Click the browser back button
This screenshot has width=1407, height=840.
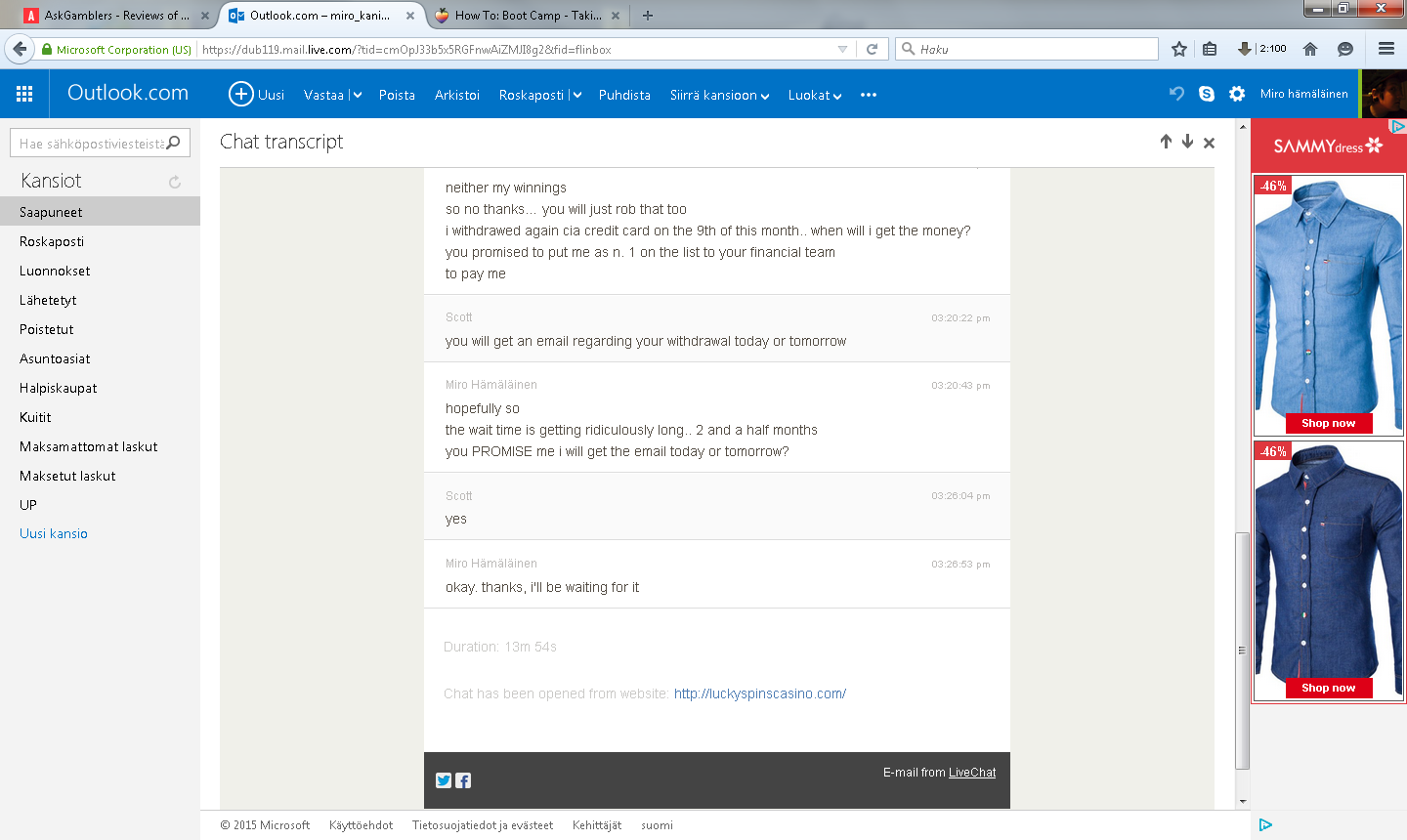click(20, 49)
